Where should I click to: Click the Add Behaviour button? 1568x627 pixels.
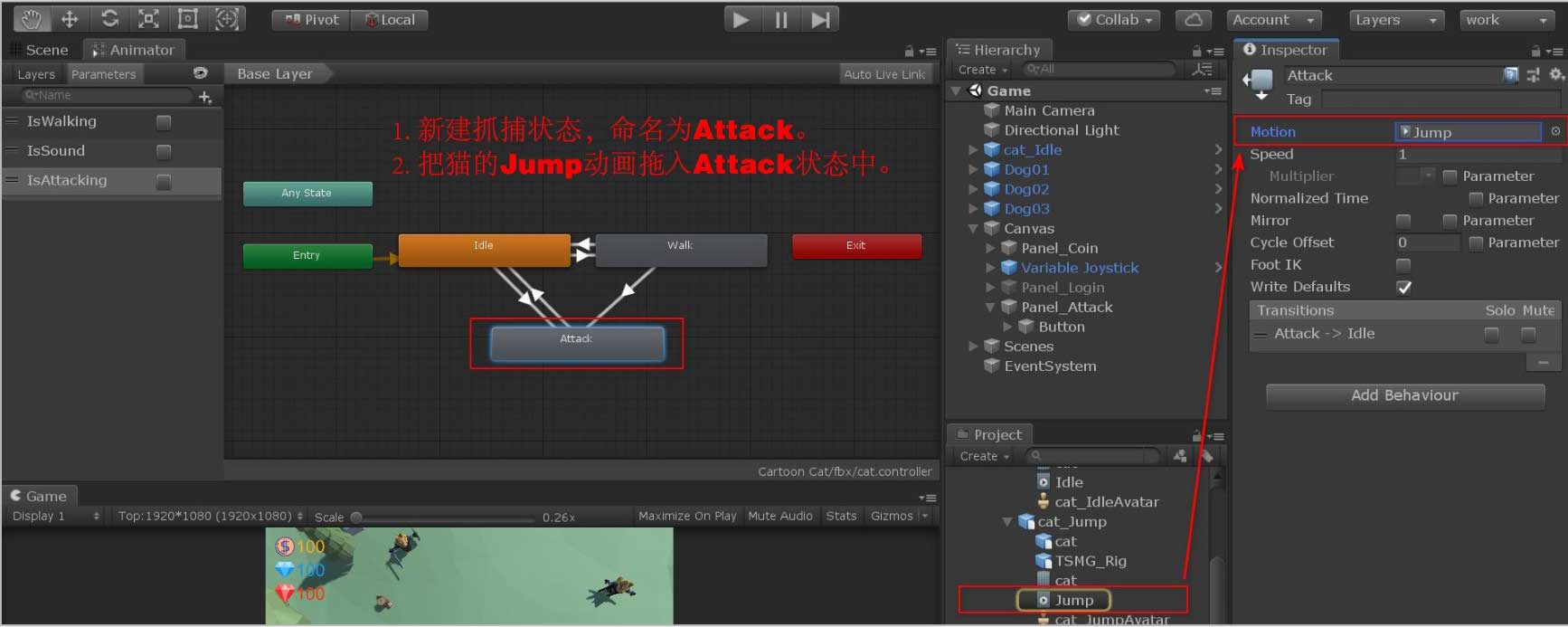[1404, 395]
